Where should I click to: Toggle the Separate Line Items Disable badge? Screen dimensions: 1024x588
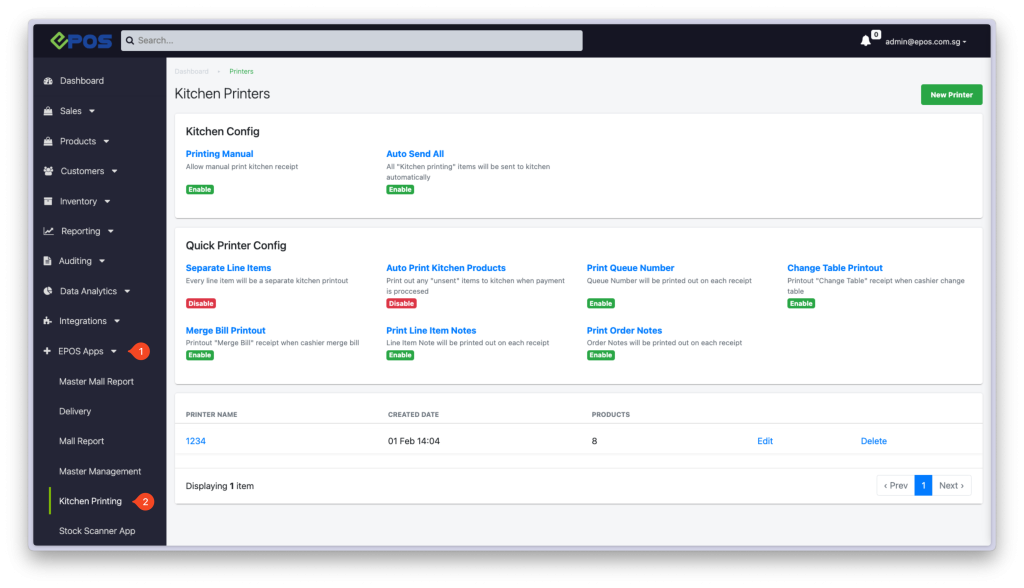click(x=200, y=303)
